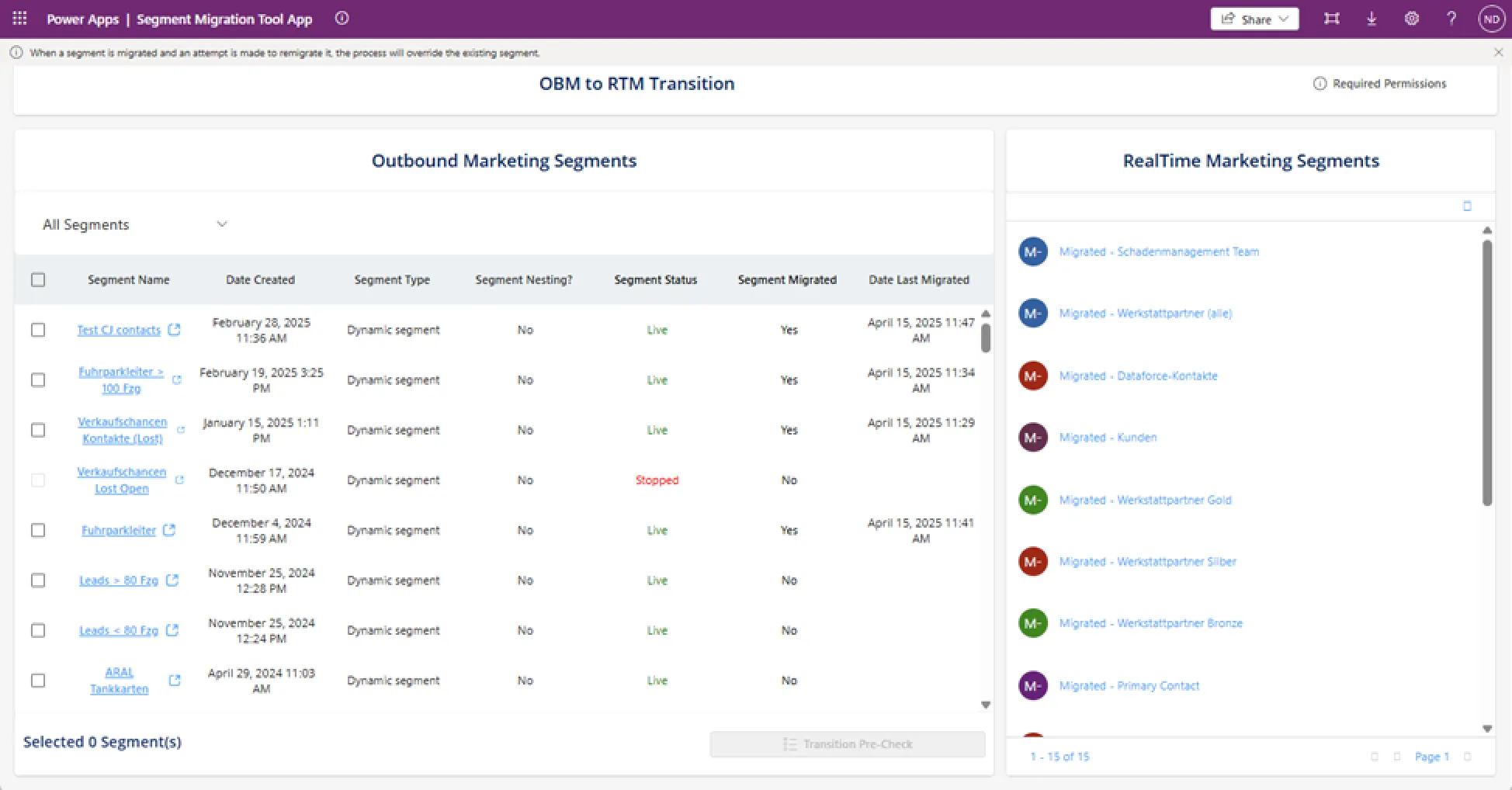1512x790 pixels.
Task: Expand the Share dropdown arrow
Action: pyautogui.click(x=1284, y=19)
